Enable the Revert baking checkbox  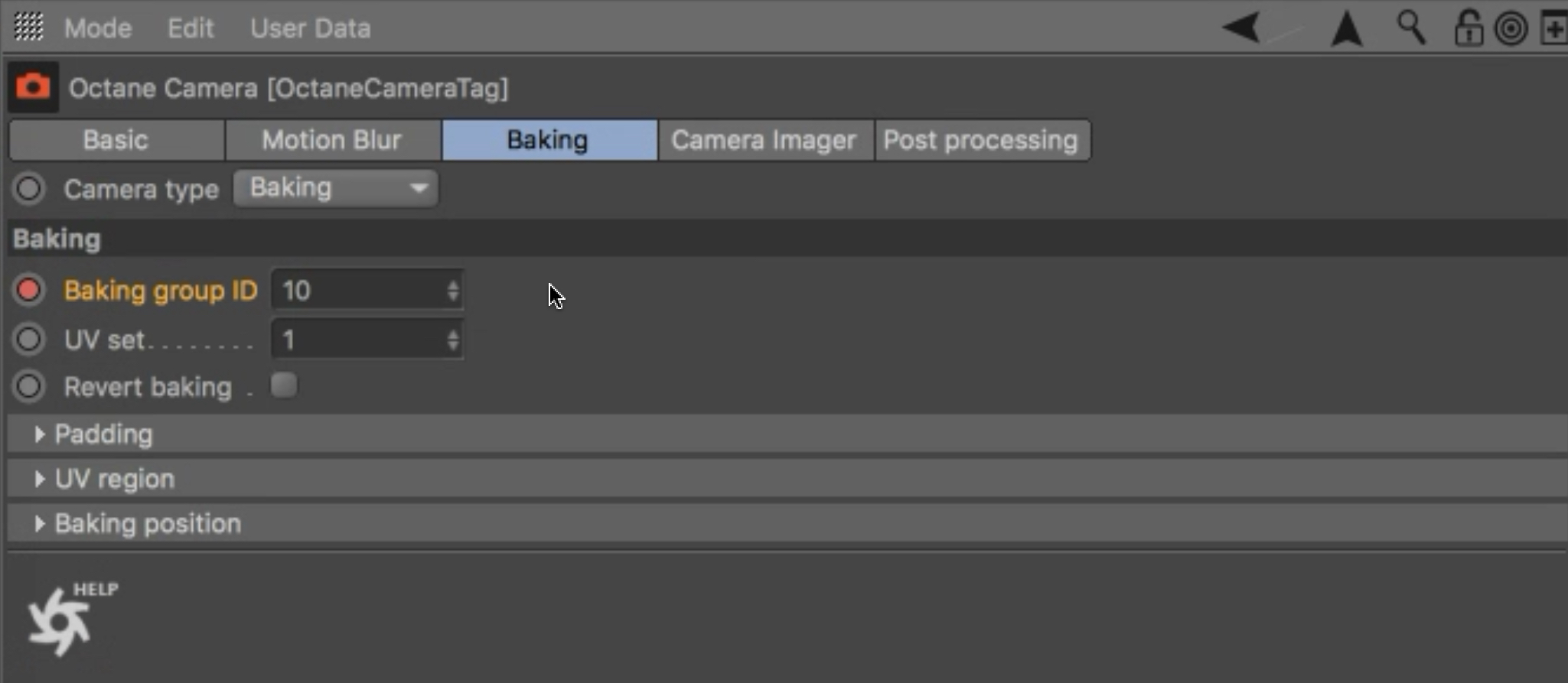pyautogui.click(x=284, y=385)
